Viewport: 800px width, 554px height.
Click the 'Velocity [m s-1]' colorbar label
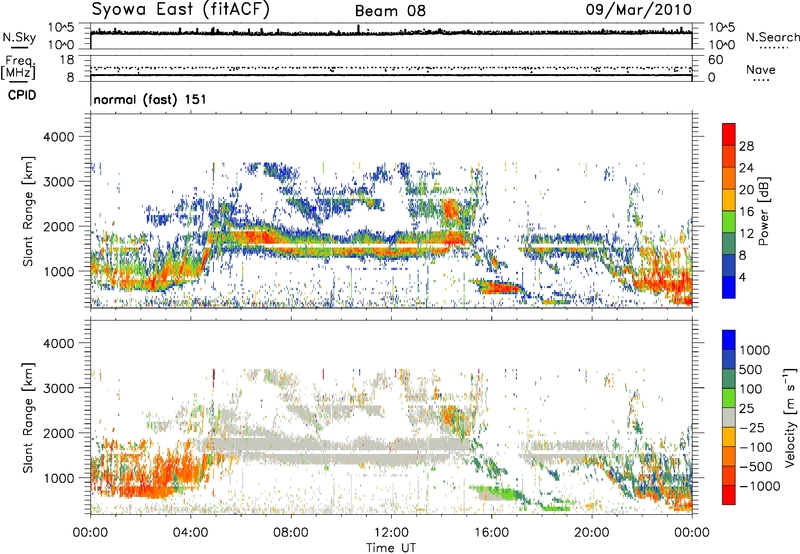(x=790, y=417)
